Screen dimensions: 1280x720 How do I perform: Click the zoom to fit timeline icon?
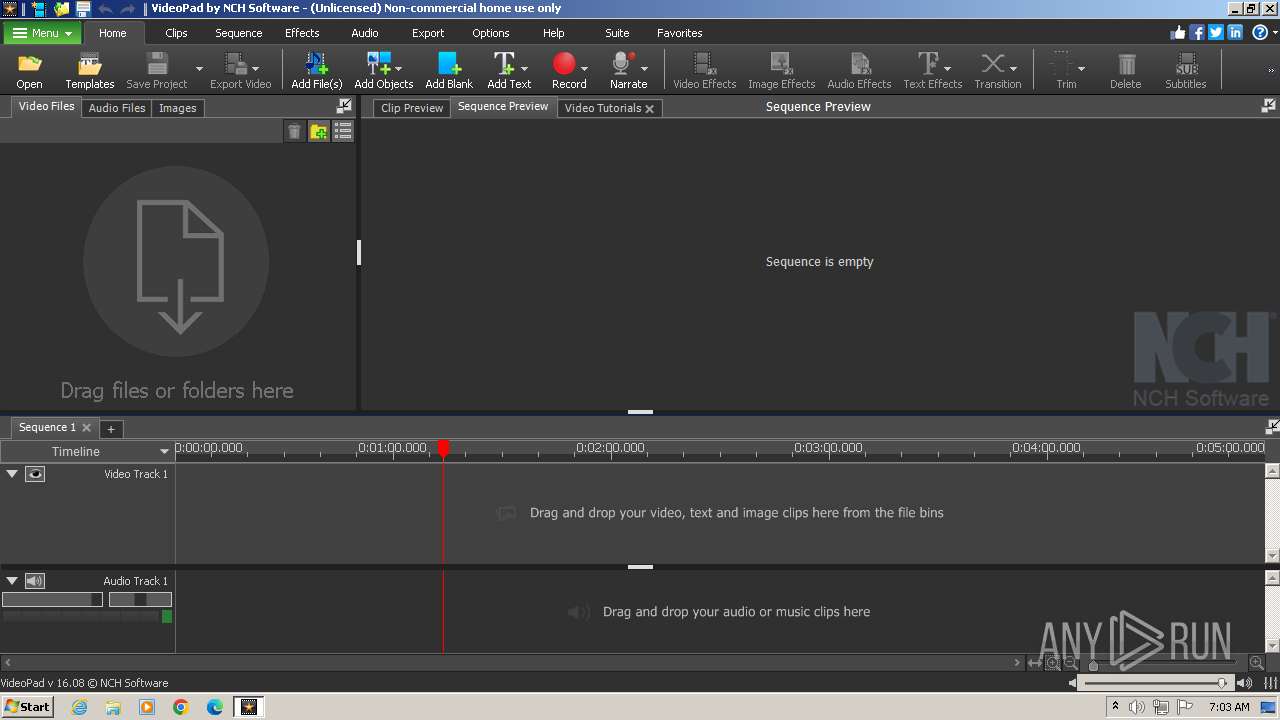tap(1035, 663)
